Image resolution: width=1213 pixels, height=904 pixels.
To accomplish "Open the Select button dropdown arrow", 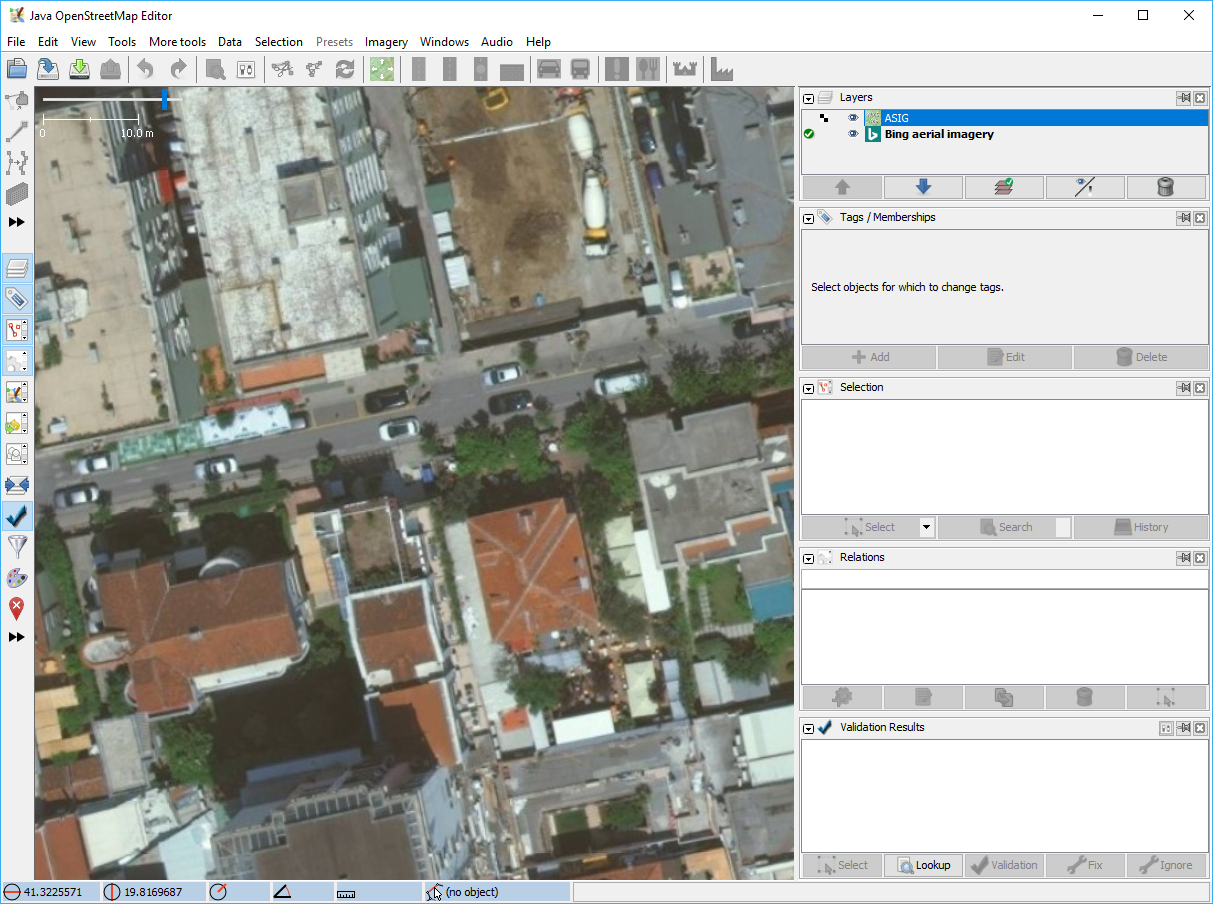I will click(926, 527).
